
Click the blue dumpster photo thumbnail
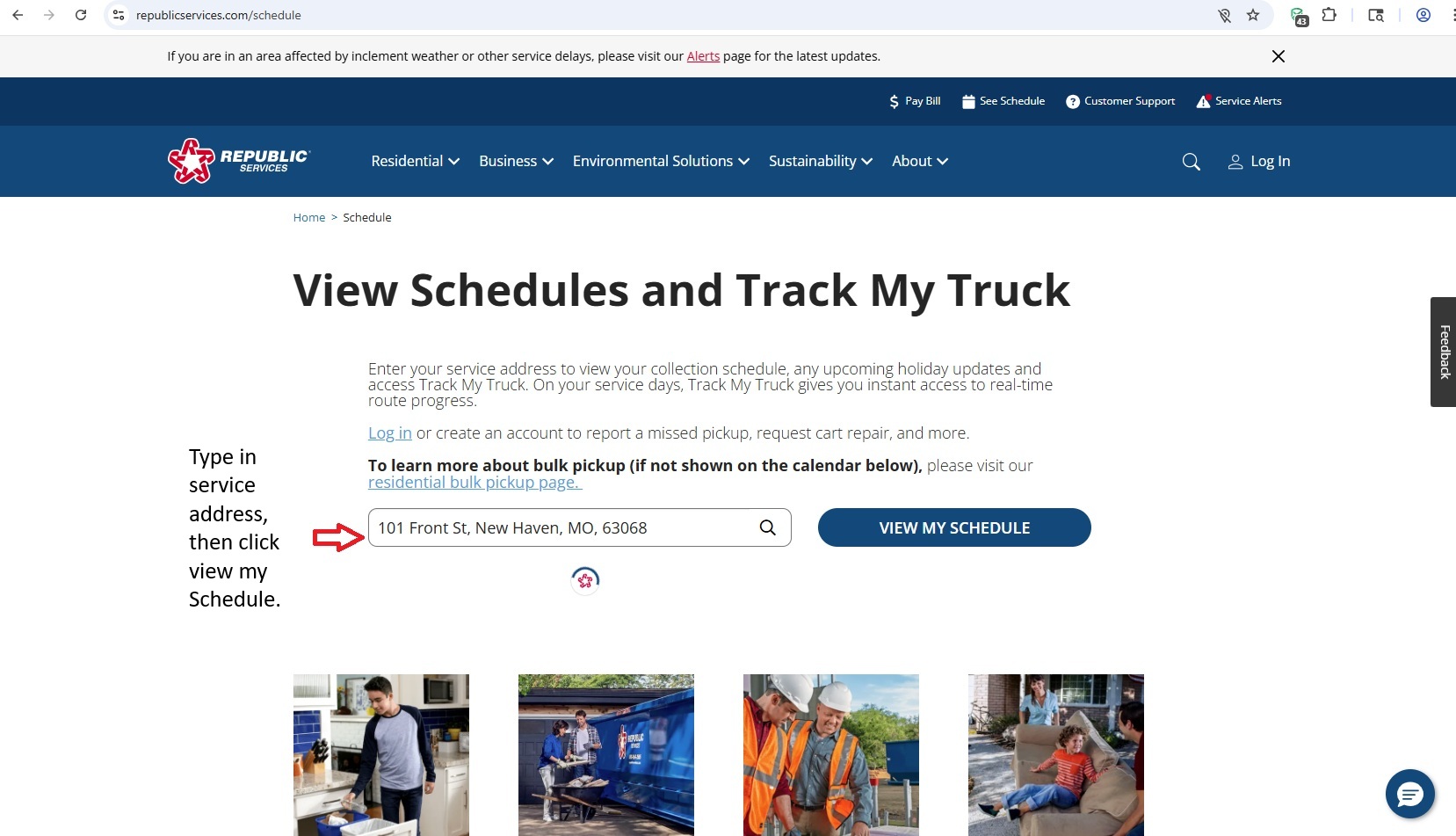pos(606,754)
